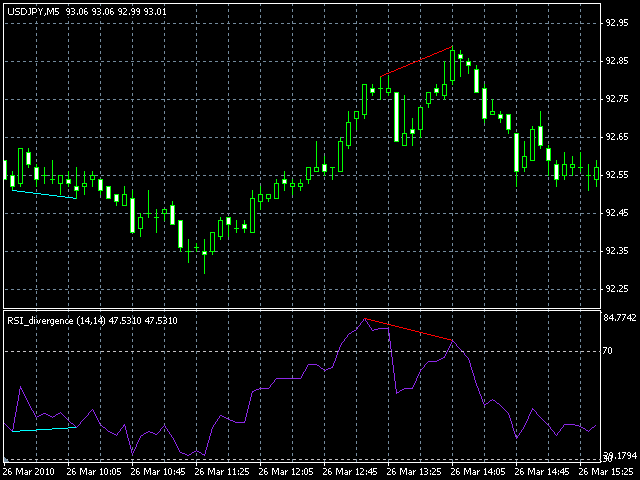Click the 26 Mar 10:05 time label
Viewport: 640px width, 480px height.
(94, 472)
